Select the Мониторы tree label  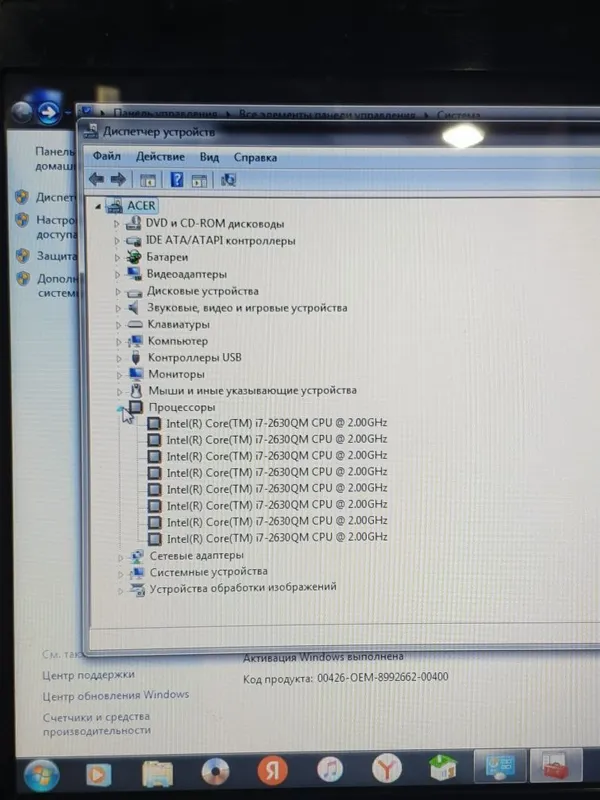(x=177, y=374)
